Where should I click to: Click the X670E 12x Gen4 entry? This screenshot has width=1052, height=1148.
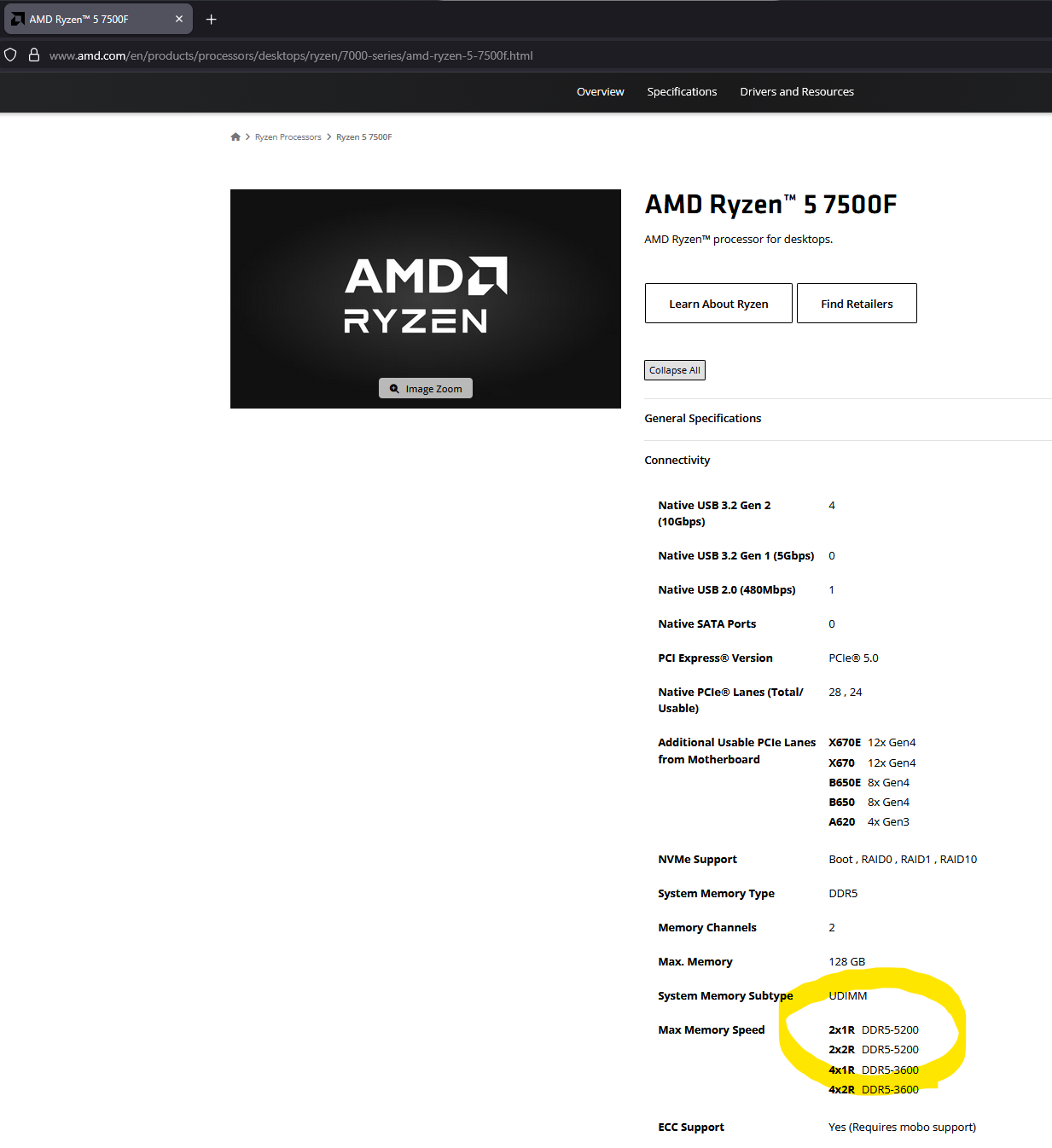point(872,742)
